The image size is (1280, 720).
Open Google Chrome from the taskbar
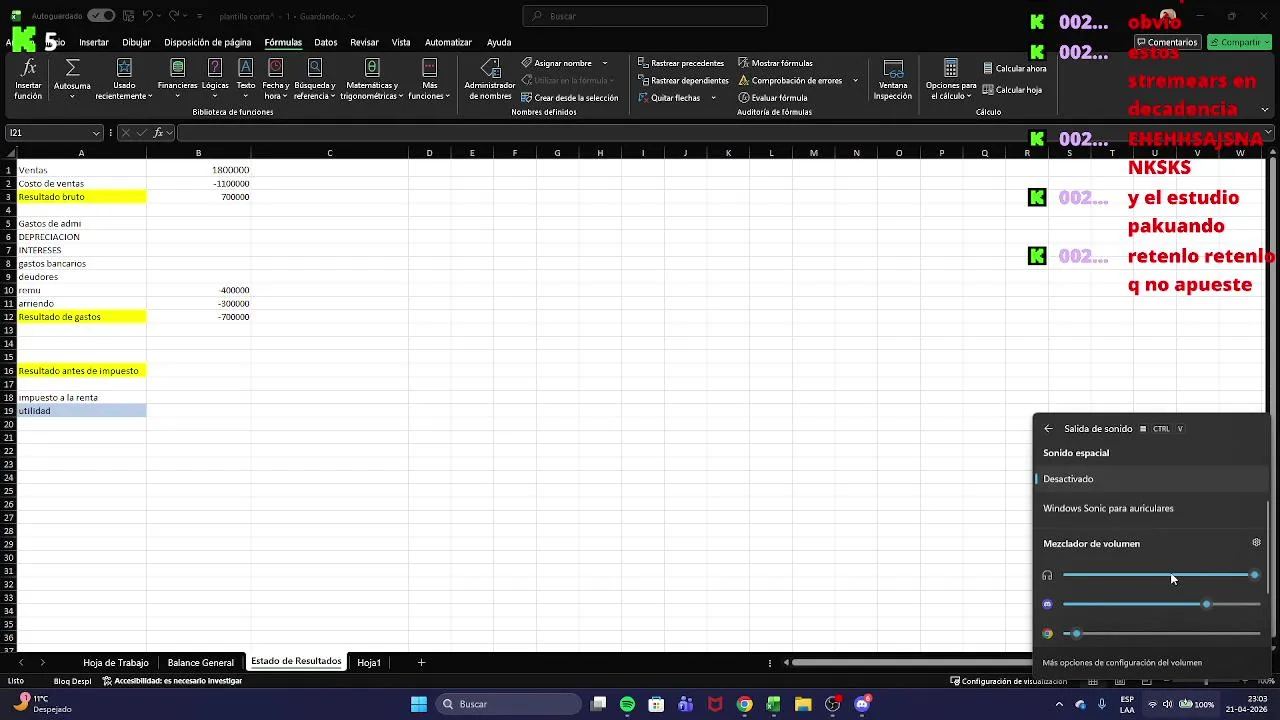(744, 704)
